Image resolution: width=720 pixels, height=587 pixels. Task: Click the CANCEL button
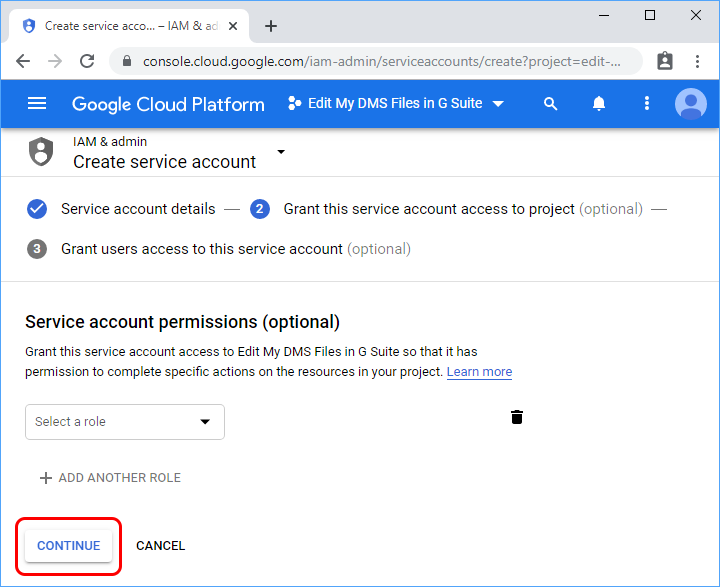coord(160,546)
